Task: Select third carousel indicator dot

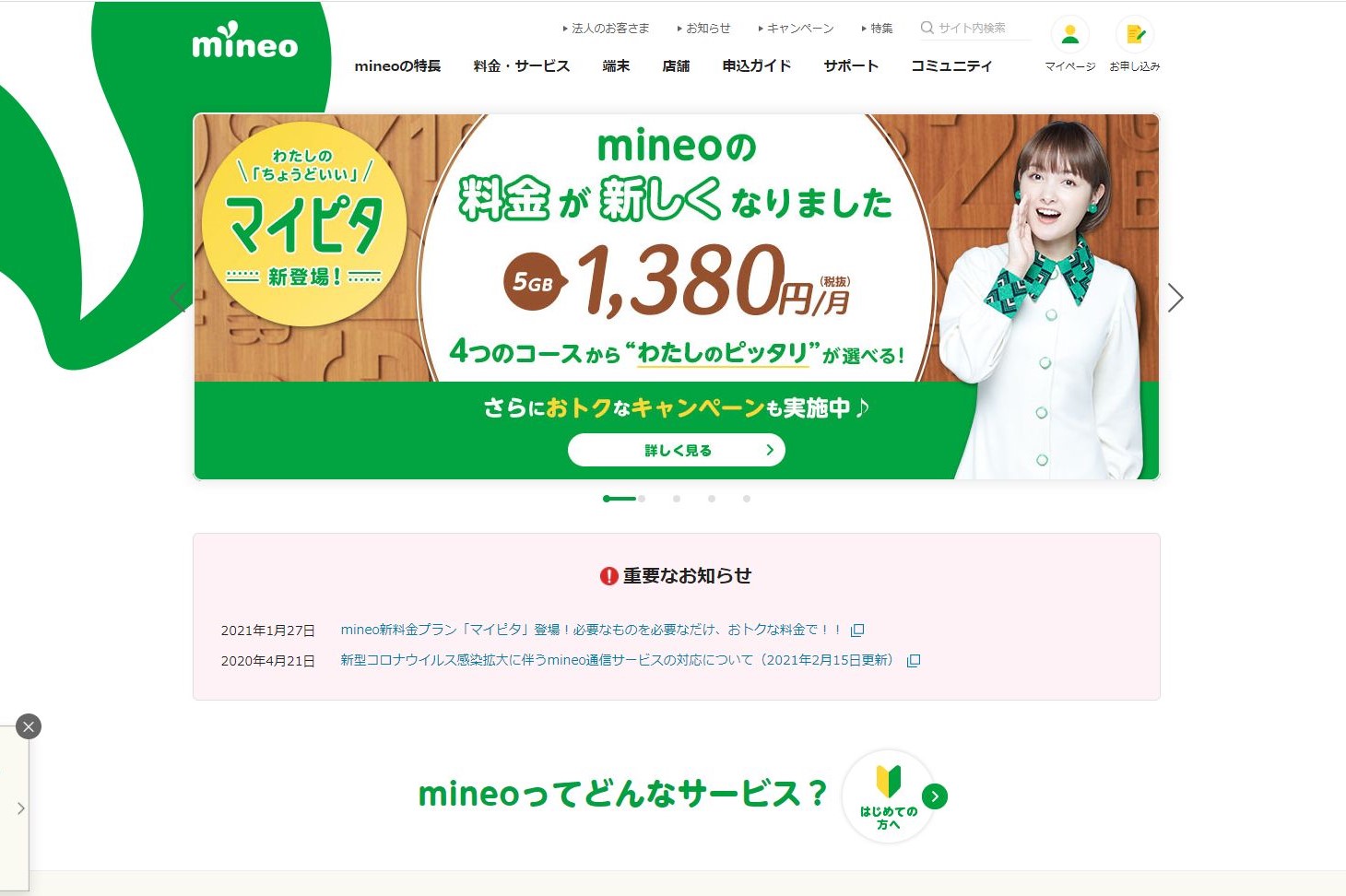Action: coord(712,499)
